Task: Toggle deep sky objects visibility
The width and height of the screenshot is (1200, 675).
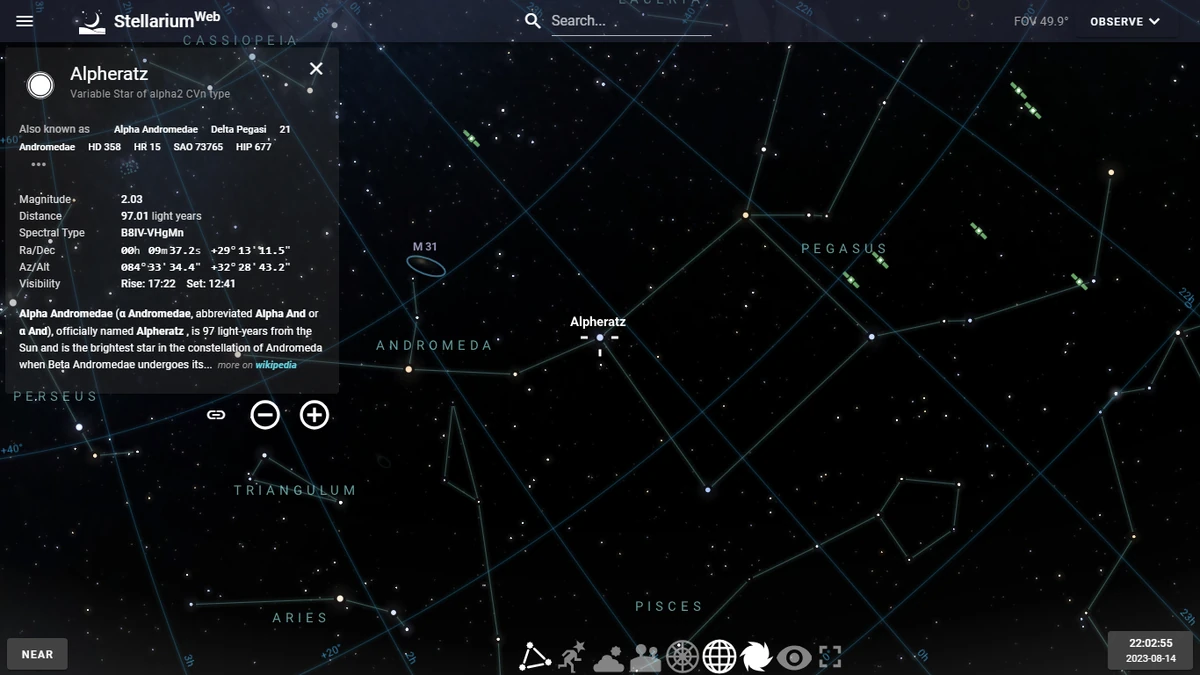Action: tap(756, 656)
